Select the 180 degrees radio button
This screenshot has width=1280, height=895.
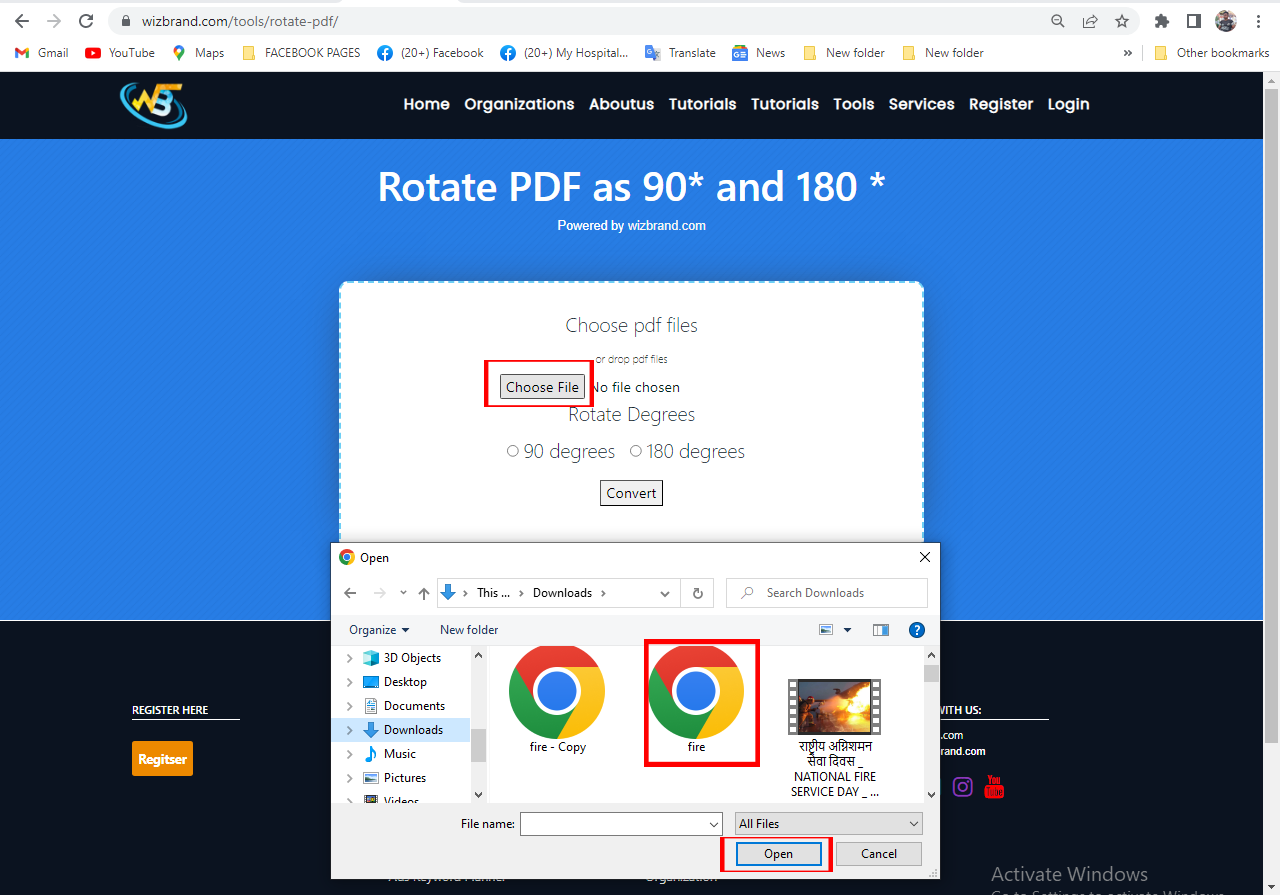point(636,452)
